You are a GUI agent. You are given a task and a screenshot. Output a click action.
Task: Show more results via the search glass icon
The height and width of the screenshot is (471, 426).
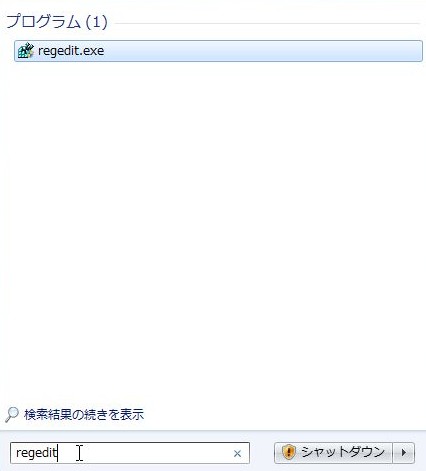click(x=11, y=414)
